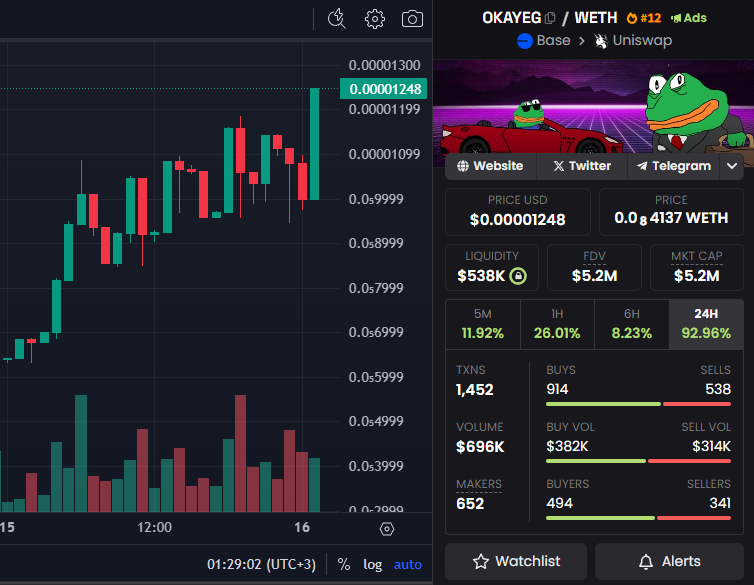This screenshot has width=754, height=585.
Task: Click the FDV label
Action: (x=594, y=256)
